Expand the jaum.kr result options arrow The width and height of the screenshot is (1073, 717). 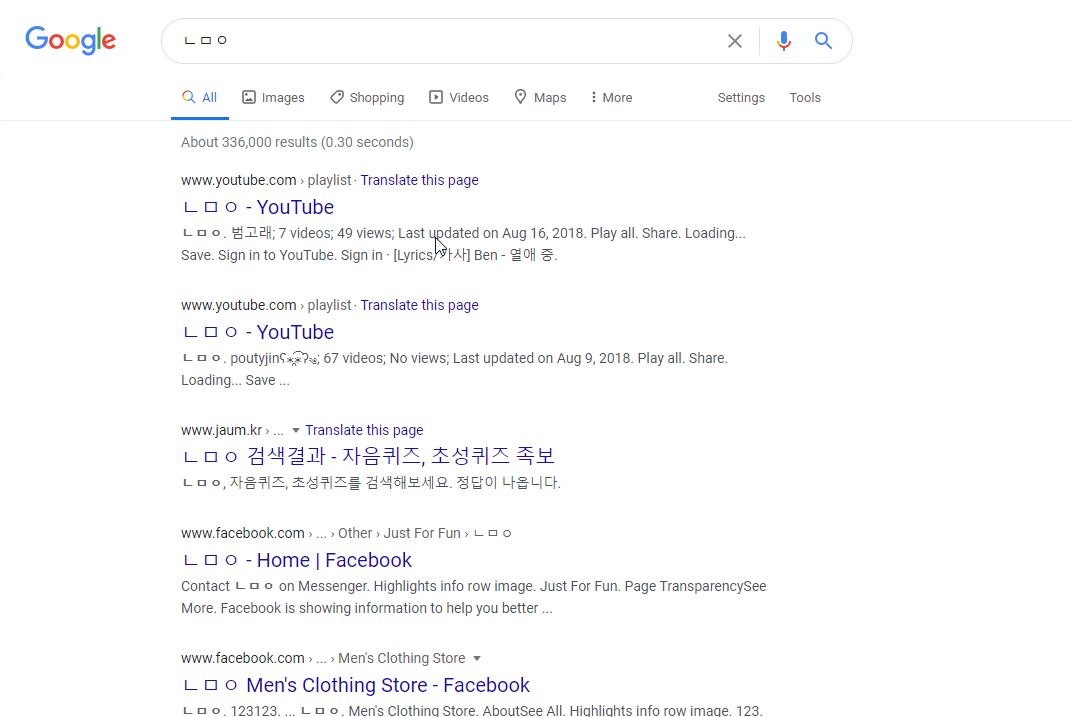pos(296,430)
